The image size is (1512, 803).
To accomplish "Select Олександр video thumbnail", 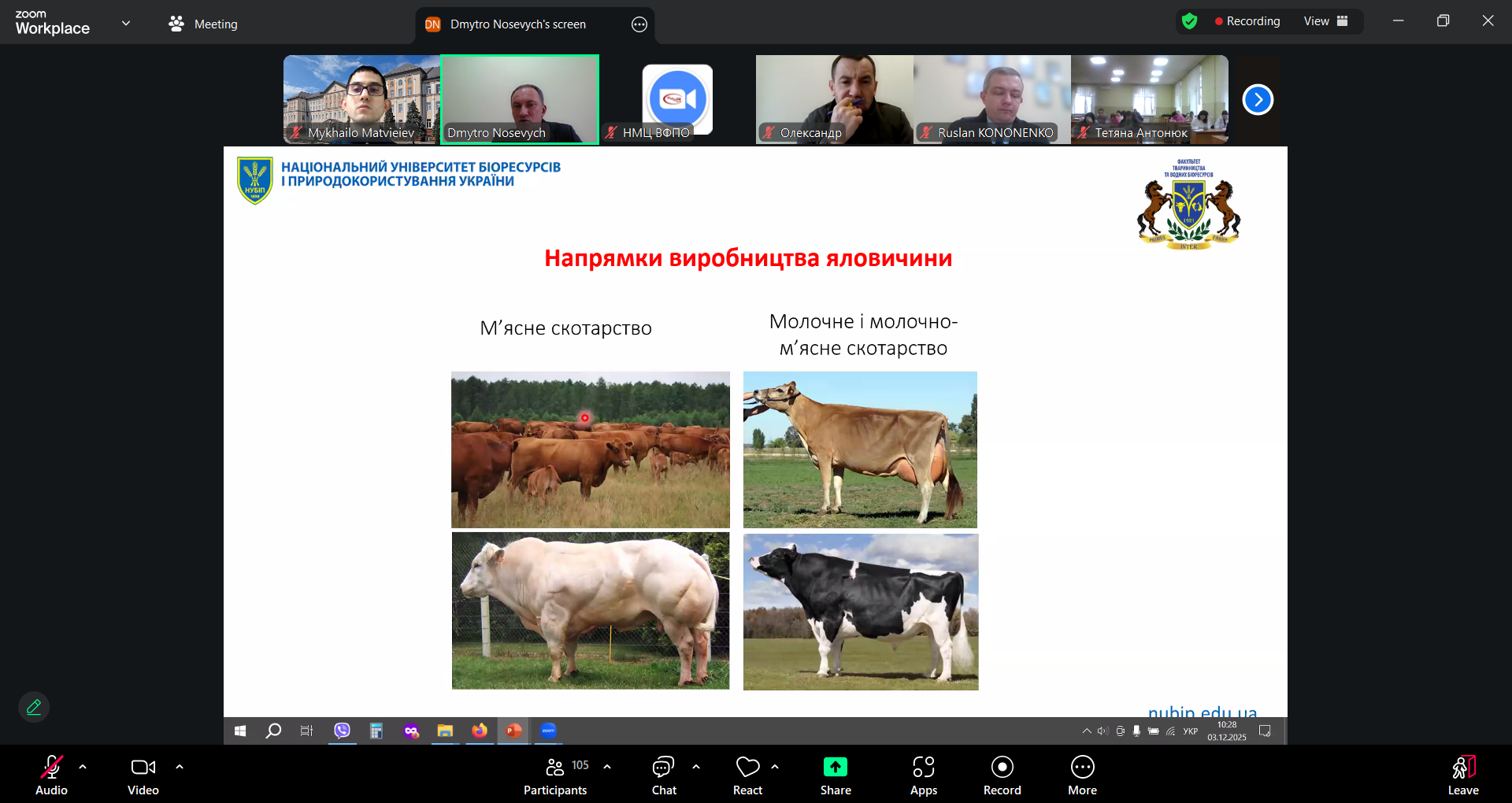I will click(835, 99).
